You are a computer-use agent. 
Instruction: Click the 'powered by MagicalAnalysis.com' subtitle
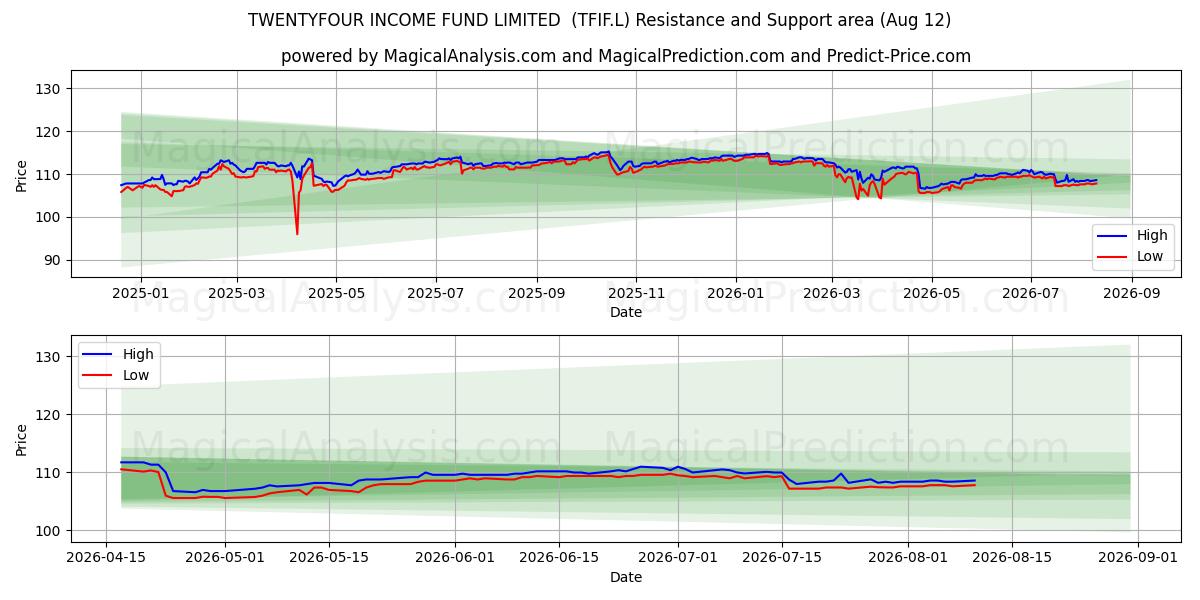coord(625,56)
